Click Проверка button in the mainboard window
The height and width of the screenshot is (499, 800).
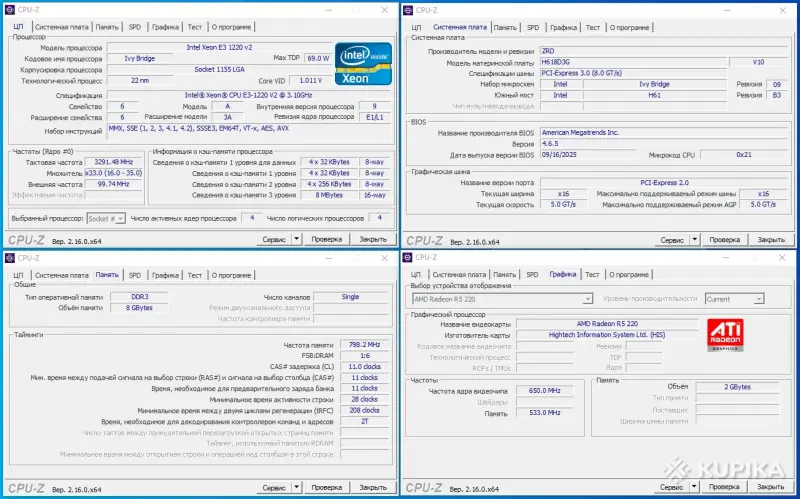724,239
